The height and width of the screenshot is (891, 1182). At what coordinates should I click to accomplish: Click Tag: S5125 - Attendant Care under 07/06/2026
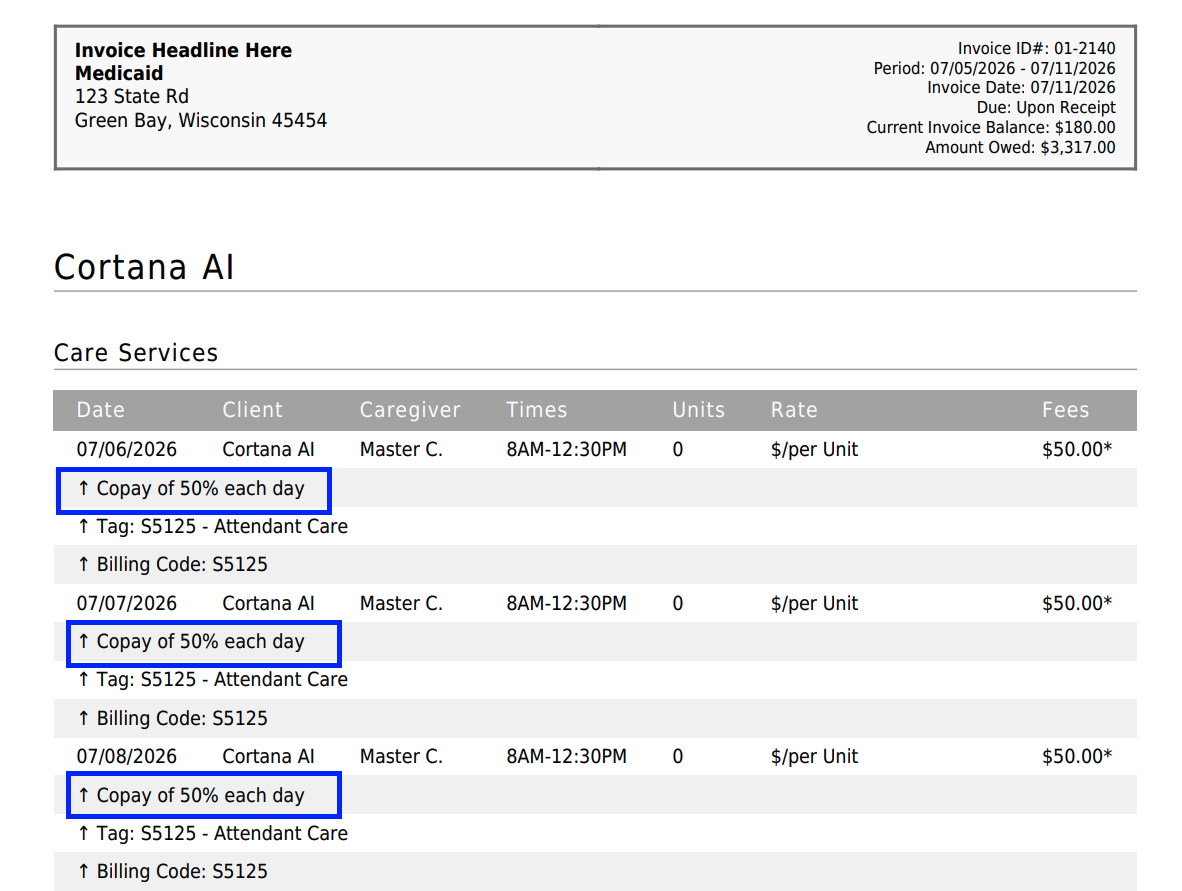coord(213,526)
